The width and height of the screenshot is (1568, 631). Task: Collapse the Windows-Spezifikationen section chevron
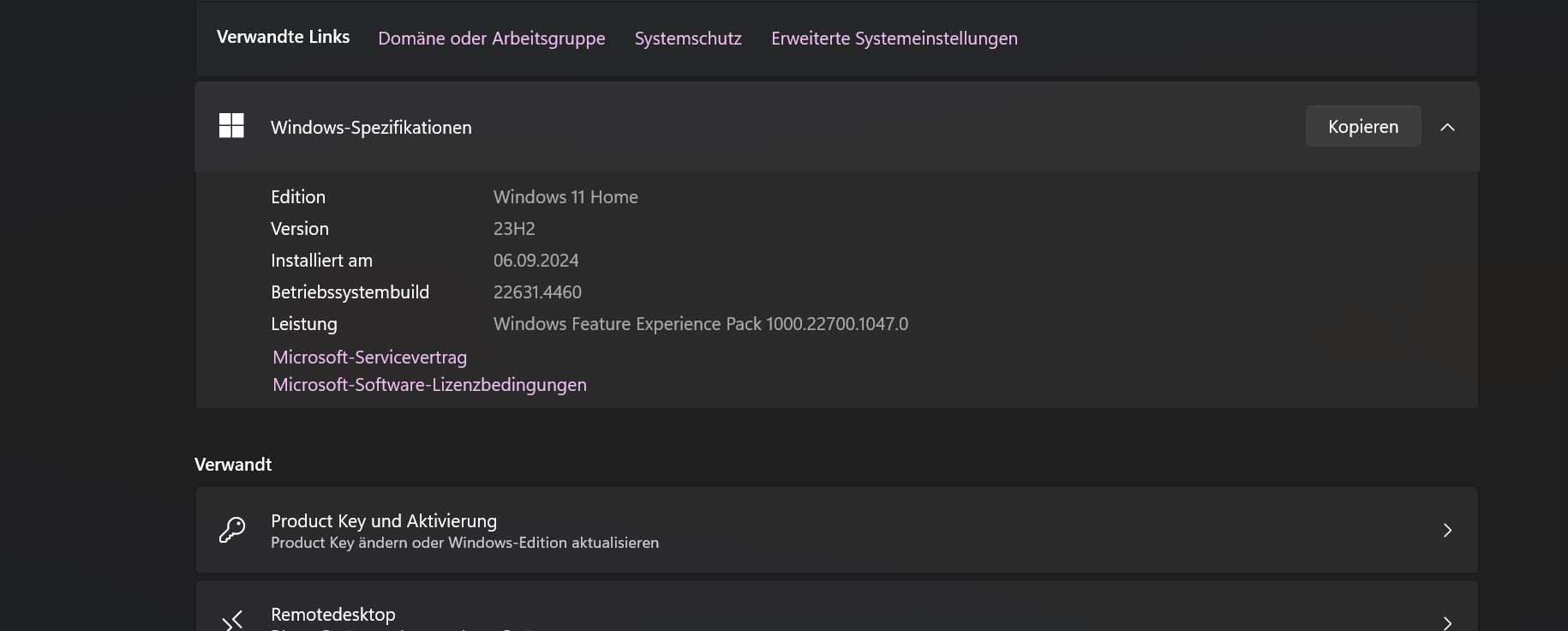click(x=1448, y=127)
